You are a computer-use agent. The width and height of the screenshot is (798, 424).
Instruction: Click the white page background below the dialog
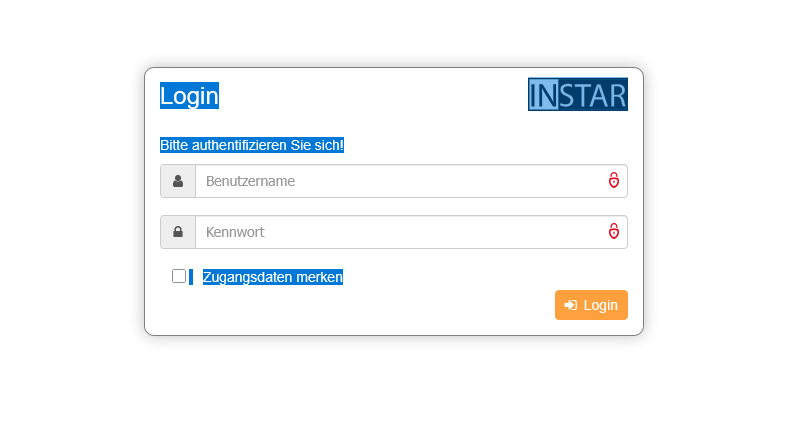click(x=400, y=385)
